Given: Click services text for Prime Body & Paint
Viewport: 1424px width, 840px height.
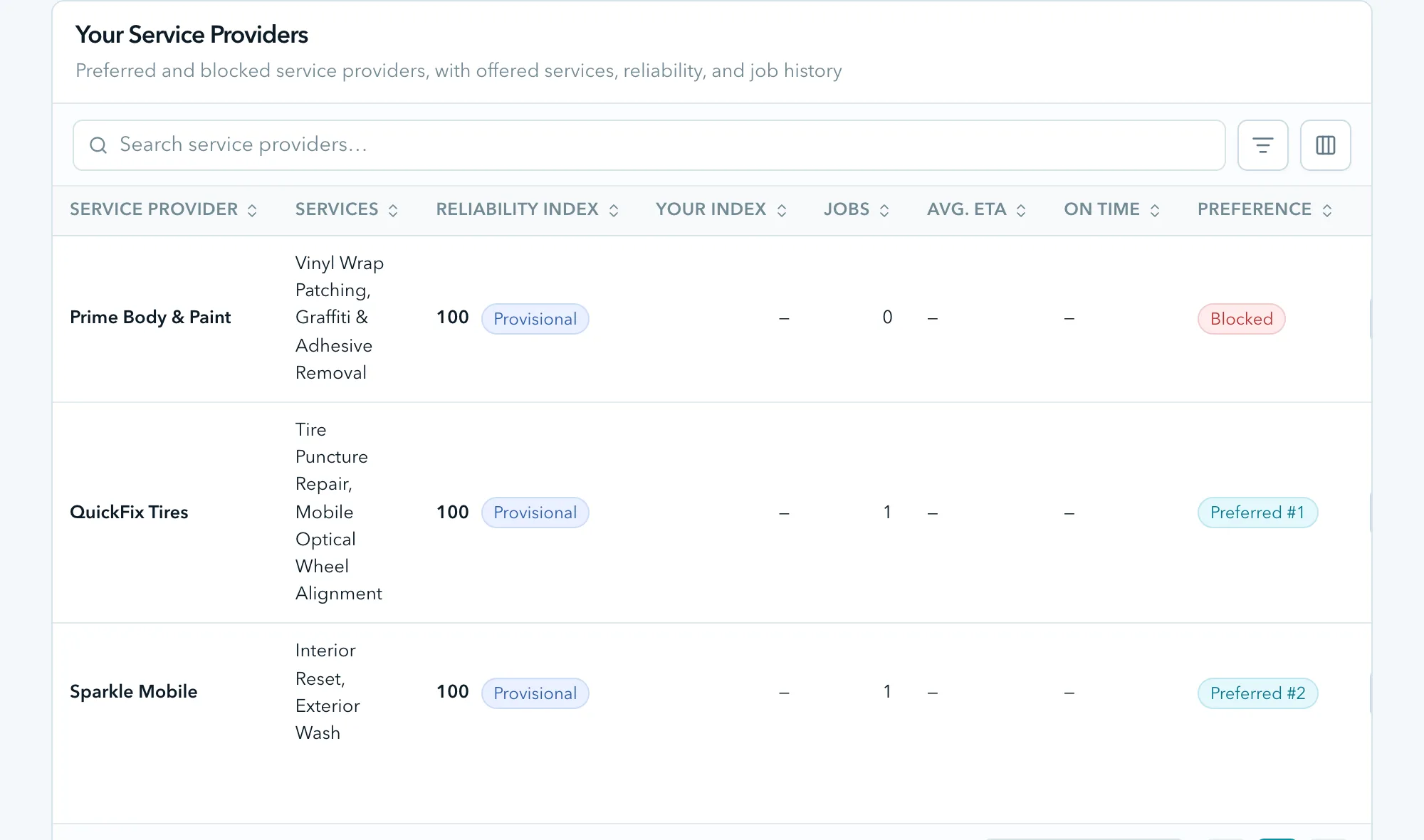Looking at the screenshot, I should click(x=339, y=317).
